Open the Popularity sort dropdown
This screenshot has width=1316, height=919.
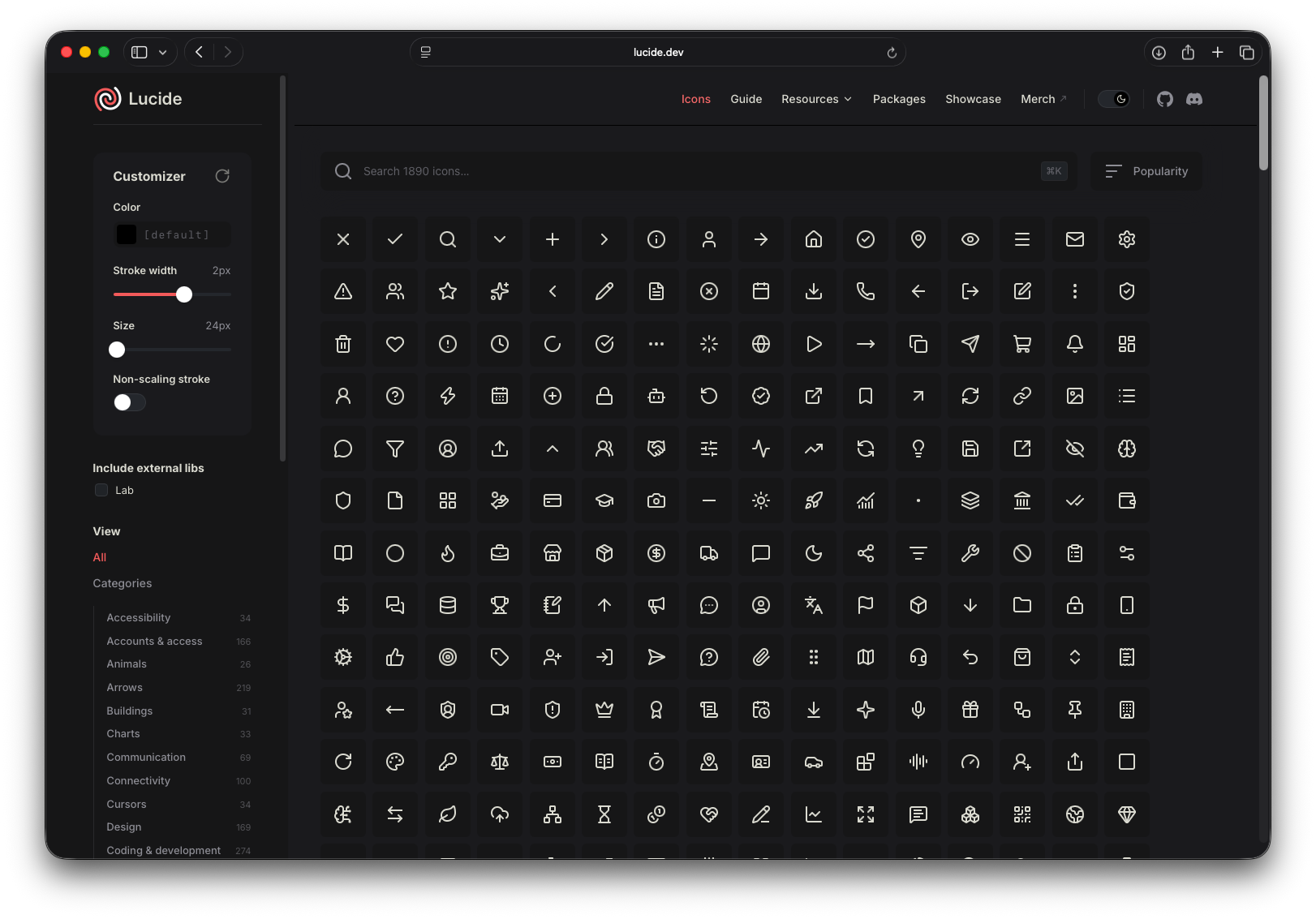pyautogui.click(x=1146, y=171)
